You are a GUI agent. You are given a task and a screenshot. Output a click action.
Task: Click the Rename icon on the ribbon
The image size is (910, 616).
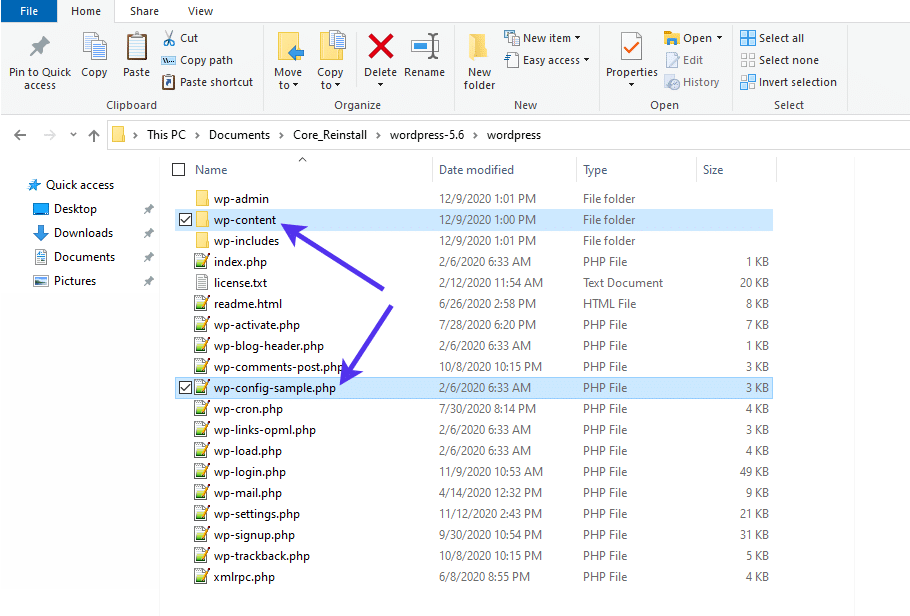(x=425, y=55)
